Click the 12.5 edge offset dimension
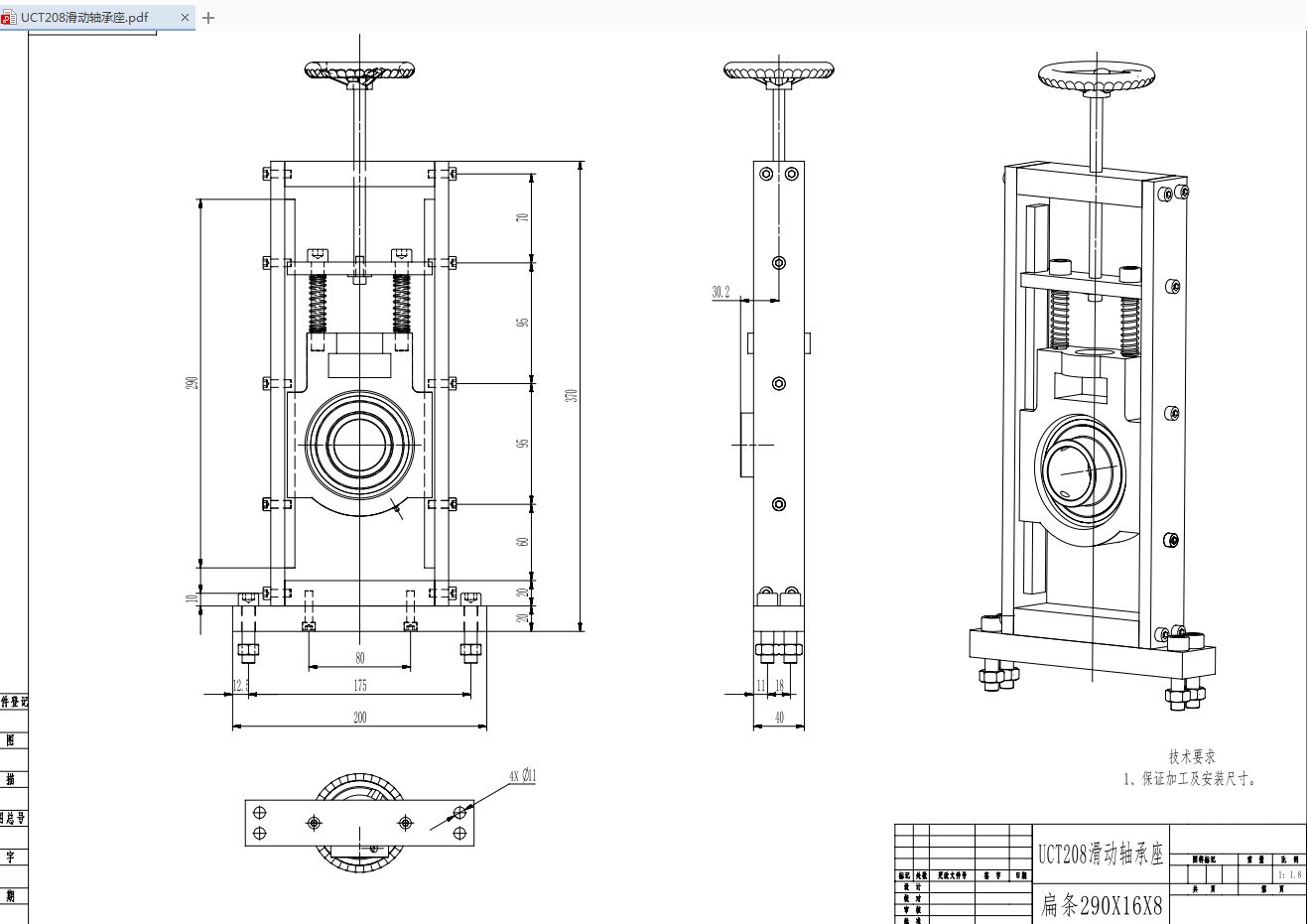The width and height of the screenshot is (1307, 924). (x=241, y=686)
